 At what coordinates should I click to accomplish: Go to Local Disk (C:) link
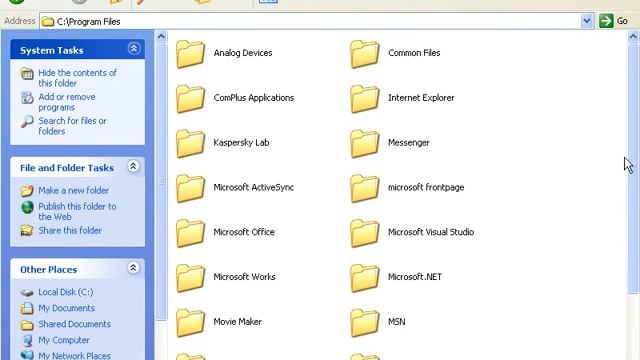(66, 292)
